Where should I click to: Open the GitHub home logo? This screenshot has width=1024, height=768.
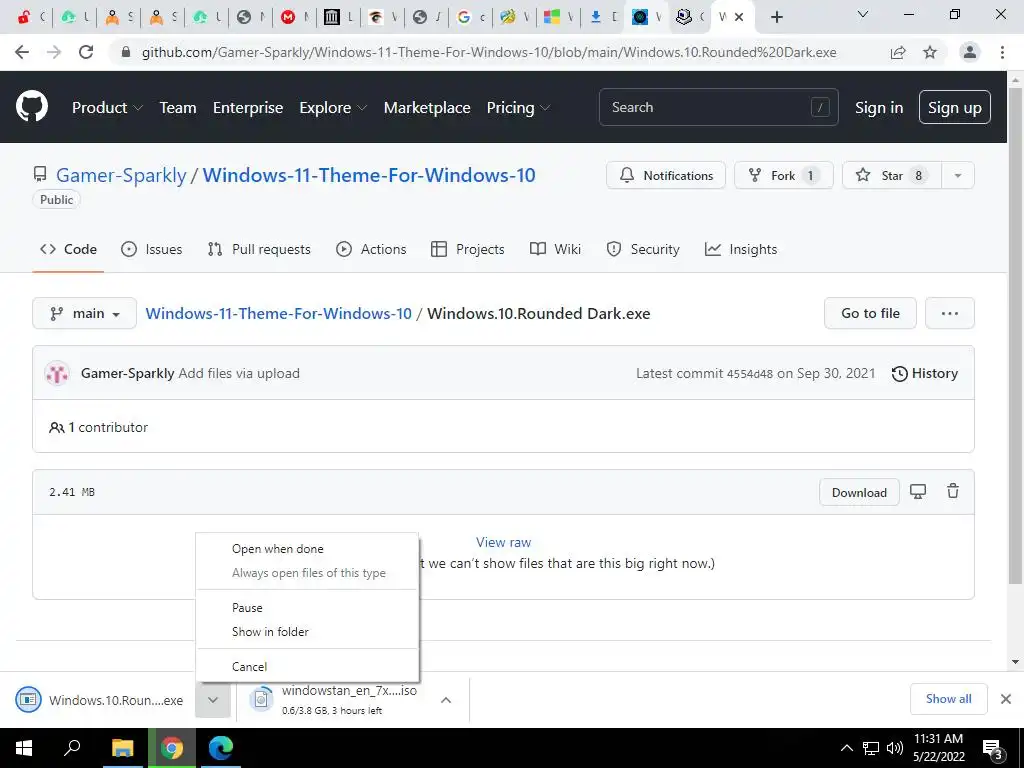[32, 107]
